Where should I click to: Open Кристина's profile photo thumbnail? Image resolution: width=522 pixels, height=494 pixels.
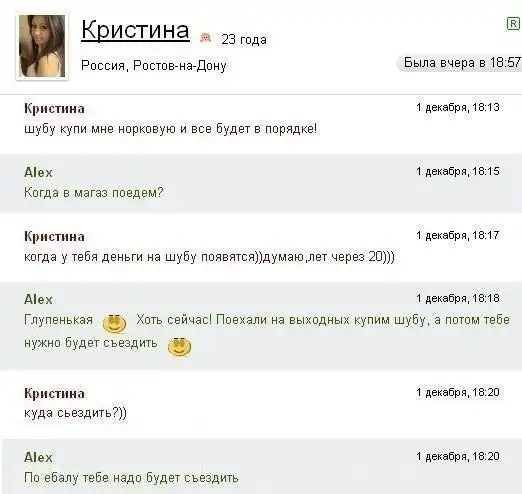click(42, 46)
